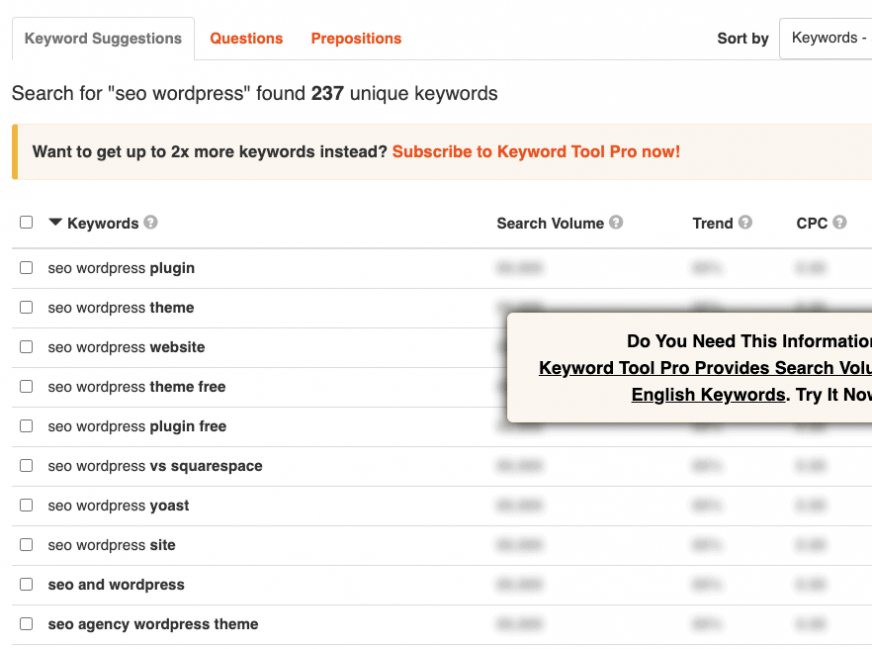Select the seo wordpress vs squarespace checkbox
Viewport: 872px width, 649px height.
(26, 465)
